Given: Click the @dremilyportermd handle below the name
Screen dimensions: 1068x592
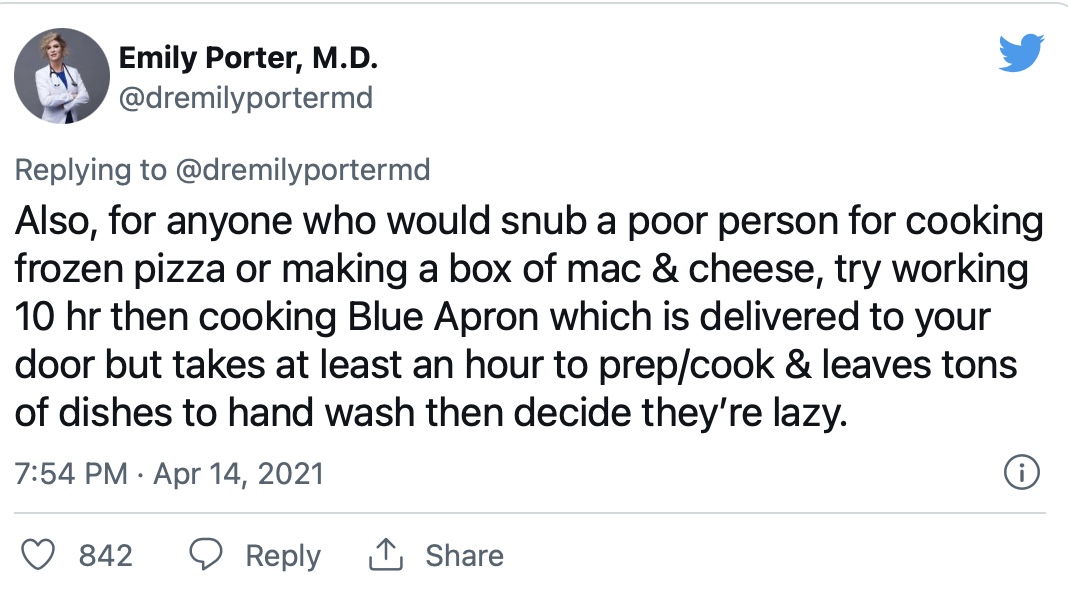Looking at the screenshot, I should (246, 98).
